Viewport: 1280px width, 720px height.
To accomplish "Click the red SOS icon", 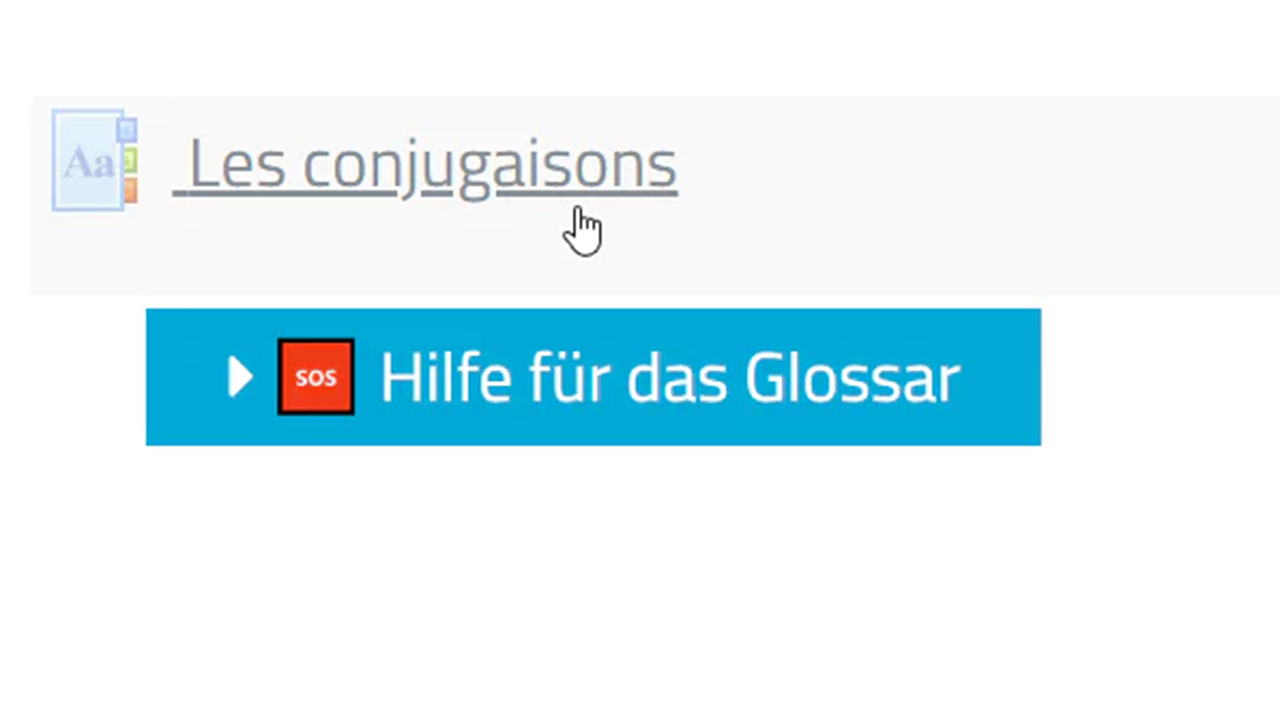I will tap(316, 377).
